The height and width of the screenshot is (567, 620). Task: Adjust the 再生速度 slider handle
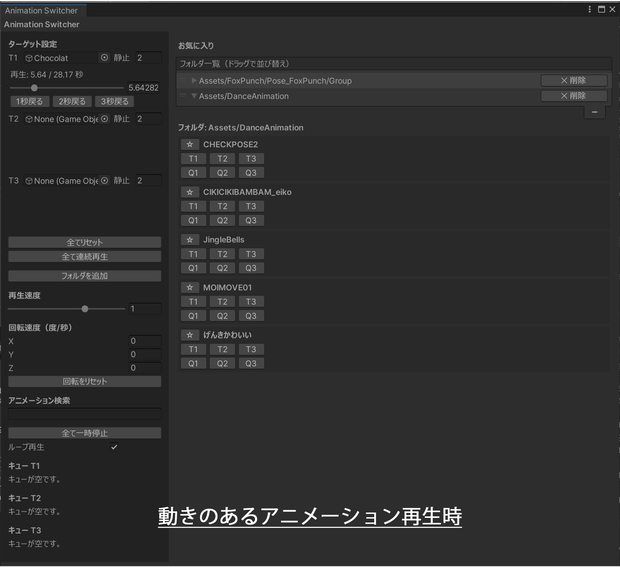coord(85,309)
